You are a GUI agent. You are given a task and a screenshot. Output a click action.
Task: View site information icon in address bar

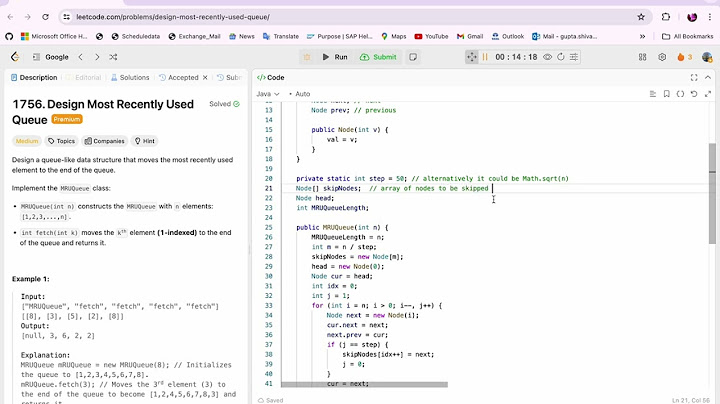click(67, 17)
